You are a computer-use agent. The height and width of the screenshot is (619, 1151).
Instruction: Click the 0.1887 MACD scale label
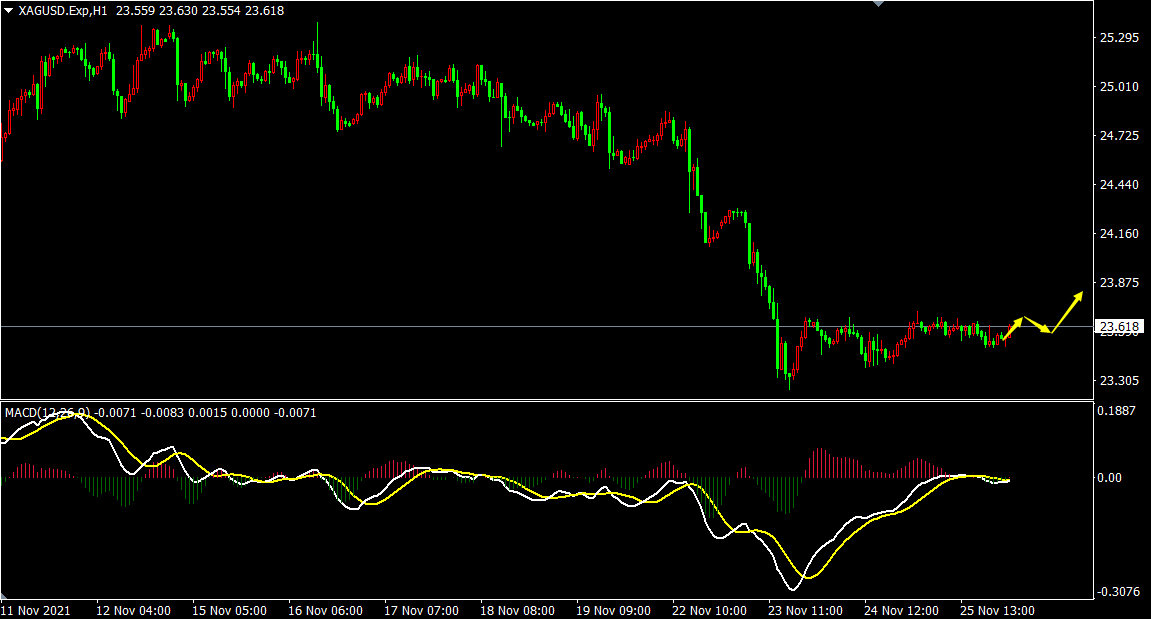tap(1117, 410)
